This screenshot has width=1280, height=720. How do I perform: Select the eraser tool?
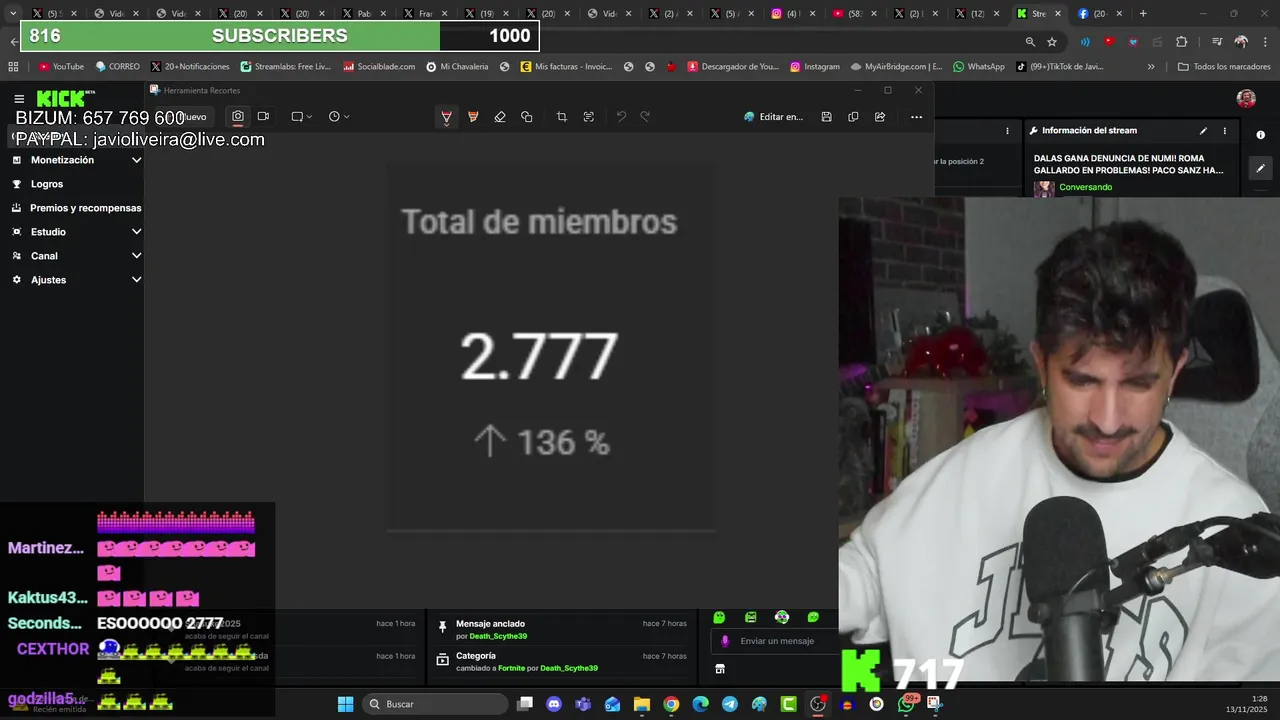[500, 117]
